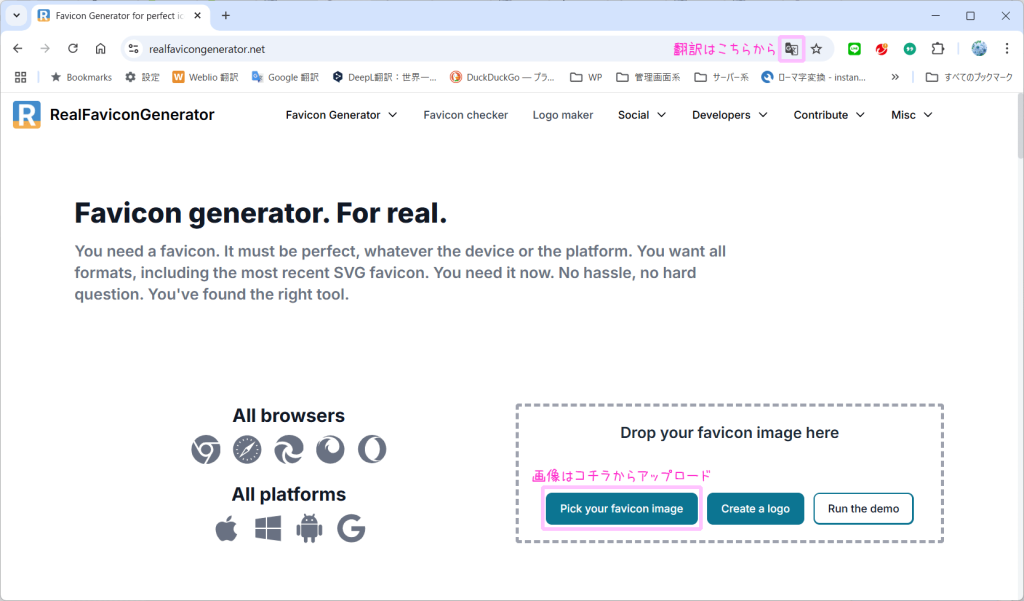Show more bookmarks with the double chevron
Screen dimensions: 1024x601
(x=895, y=77)
